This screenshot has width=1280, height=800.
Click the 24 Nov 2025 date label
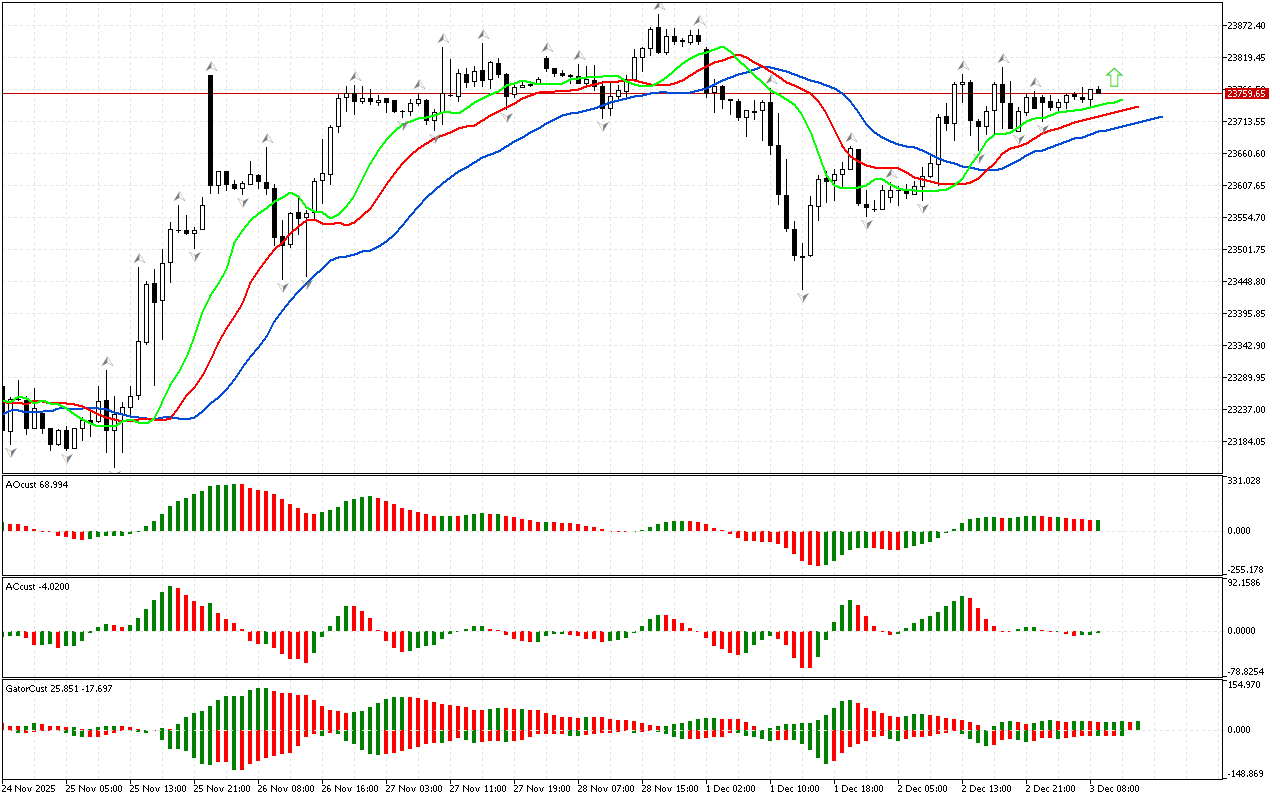[31, 788]
